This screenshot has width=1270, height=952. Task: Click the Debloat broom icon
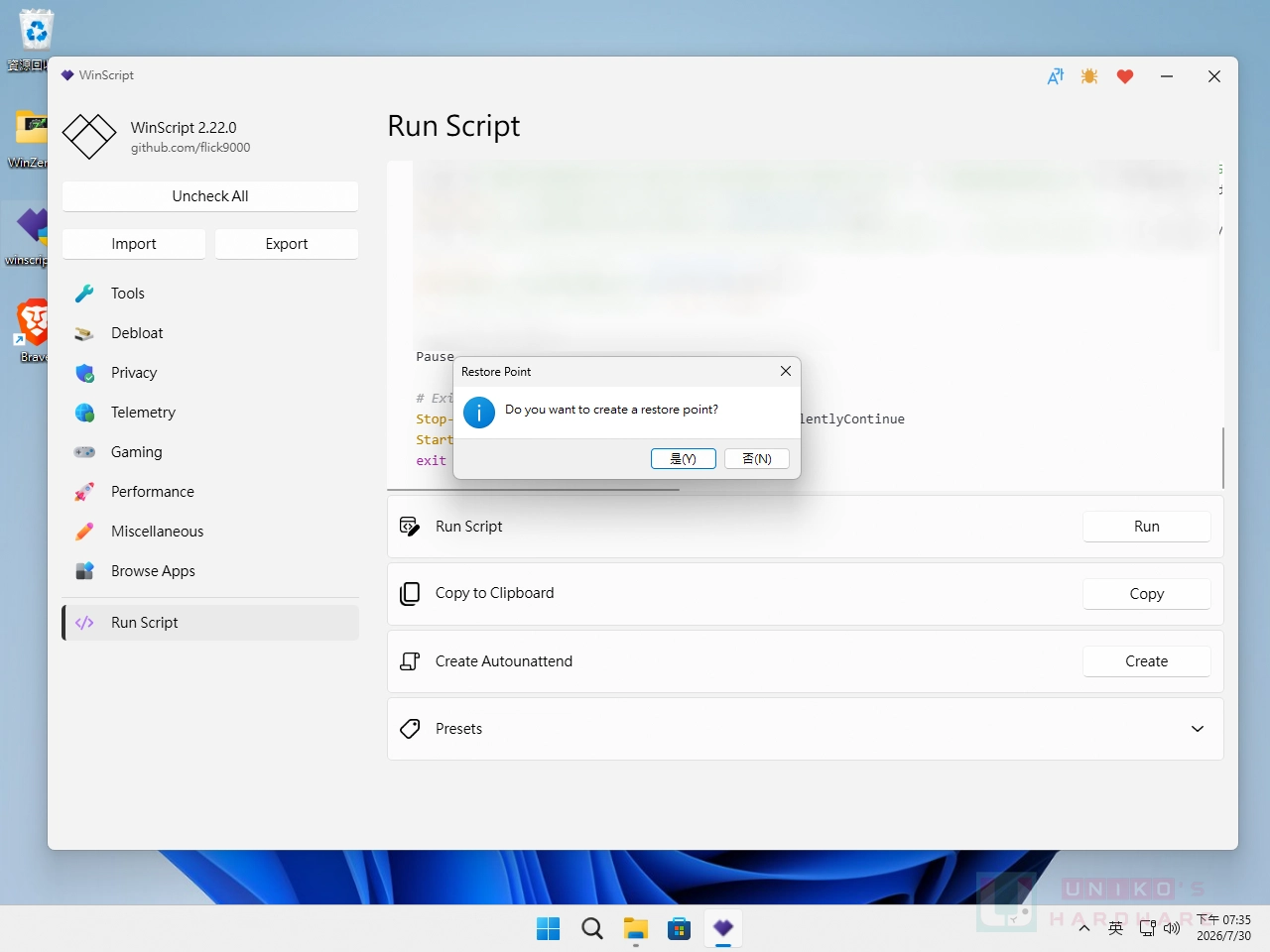(x=84, y=333)
